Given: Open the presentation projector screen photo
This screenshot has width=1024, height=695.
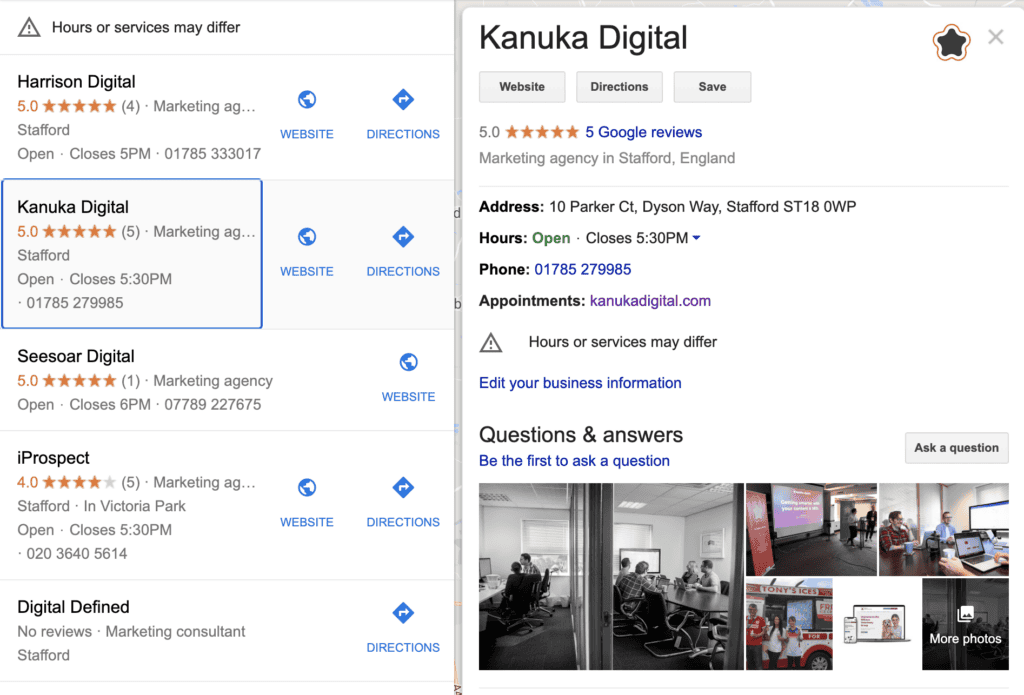Looking at the screenshot, I should (x=811, y=529).
